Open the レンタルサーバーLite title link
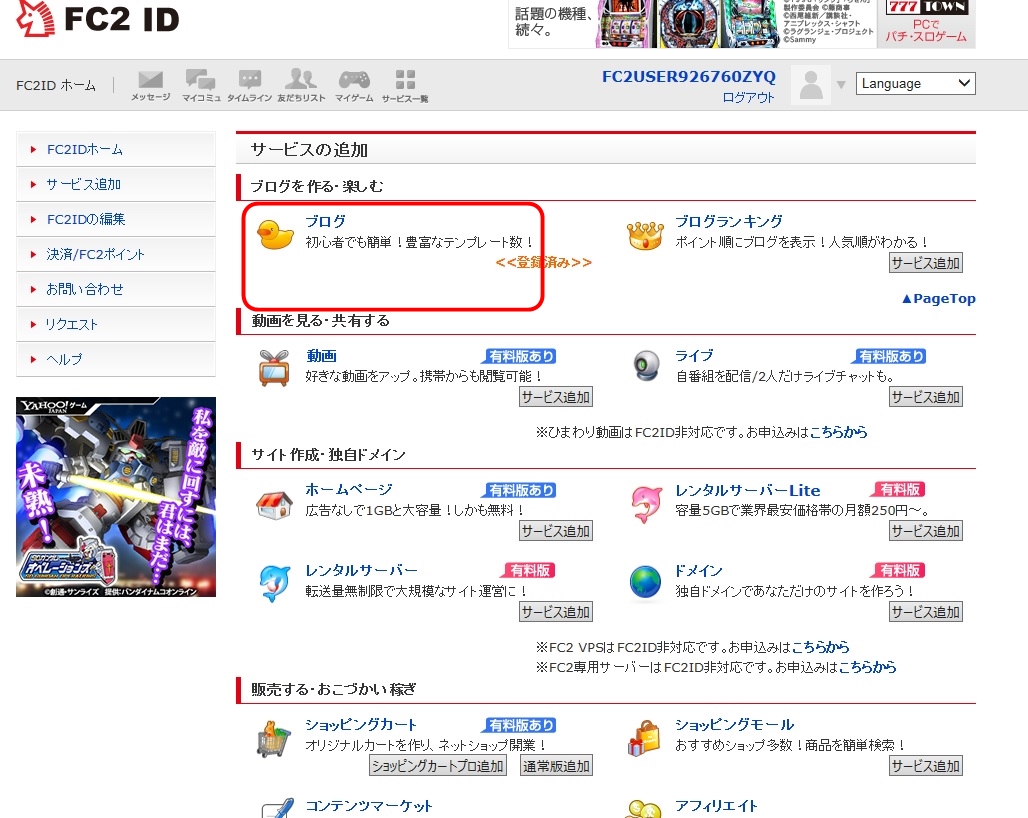This screenshot has height=818, width=1028. coord(747,490)
